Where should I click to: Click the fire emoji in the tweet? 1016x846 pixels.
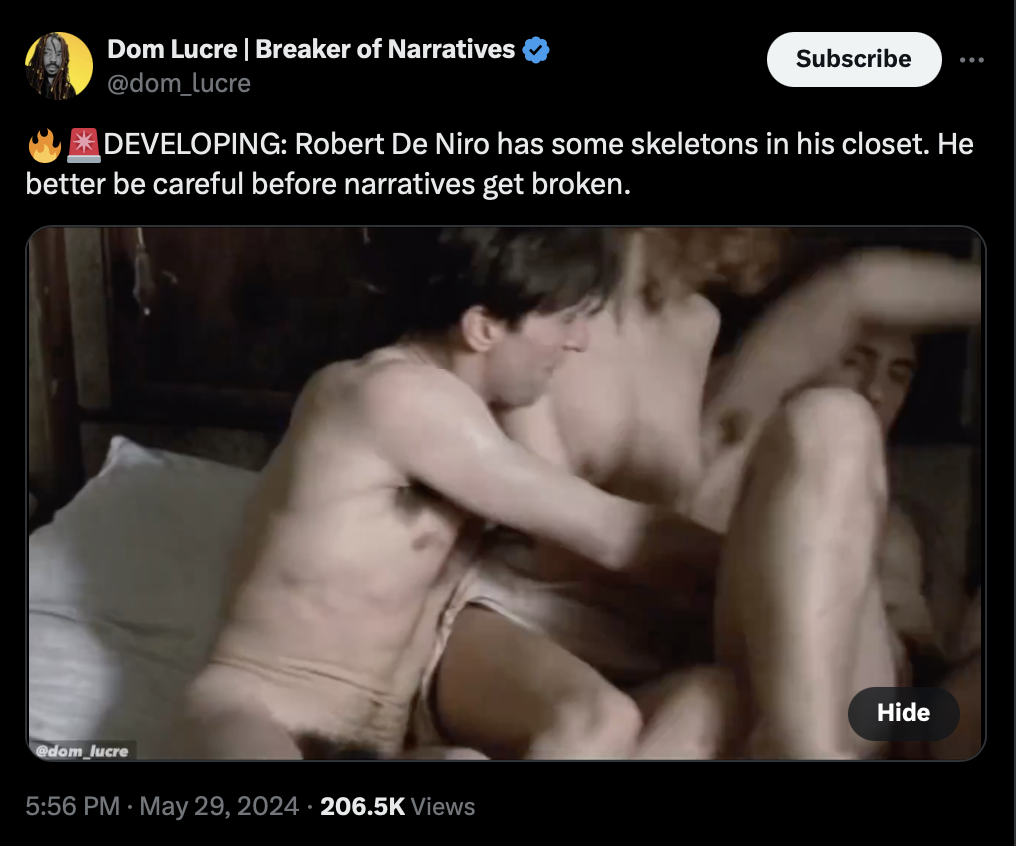(44, 144)
